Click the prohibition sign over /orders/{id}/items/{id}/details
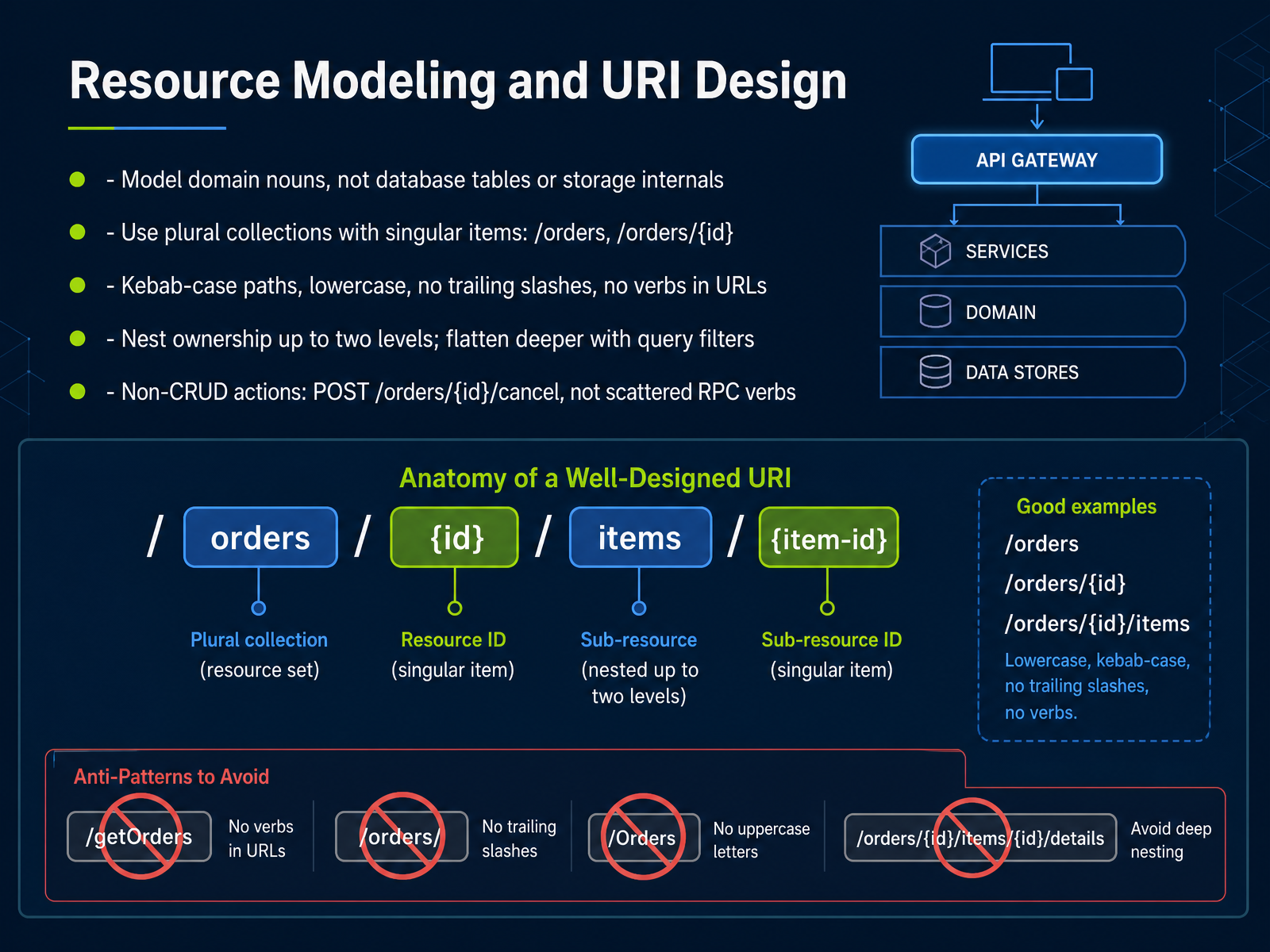Viewport: 1270px width, 952px height. pyautogui.click(x=972, y=838)
